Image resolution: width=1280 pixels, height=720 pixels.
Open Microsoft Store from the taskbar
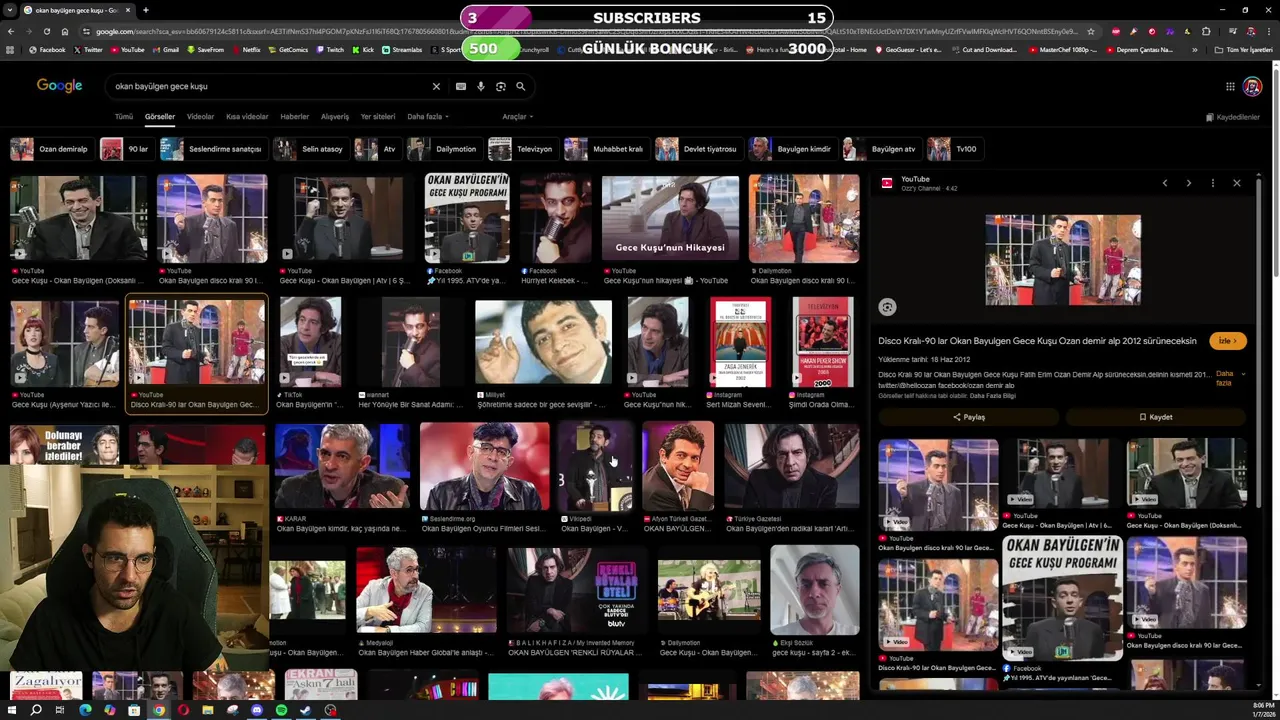pyautogui.click(x=134, y=710)
